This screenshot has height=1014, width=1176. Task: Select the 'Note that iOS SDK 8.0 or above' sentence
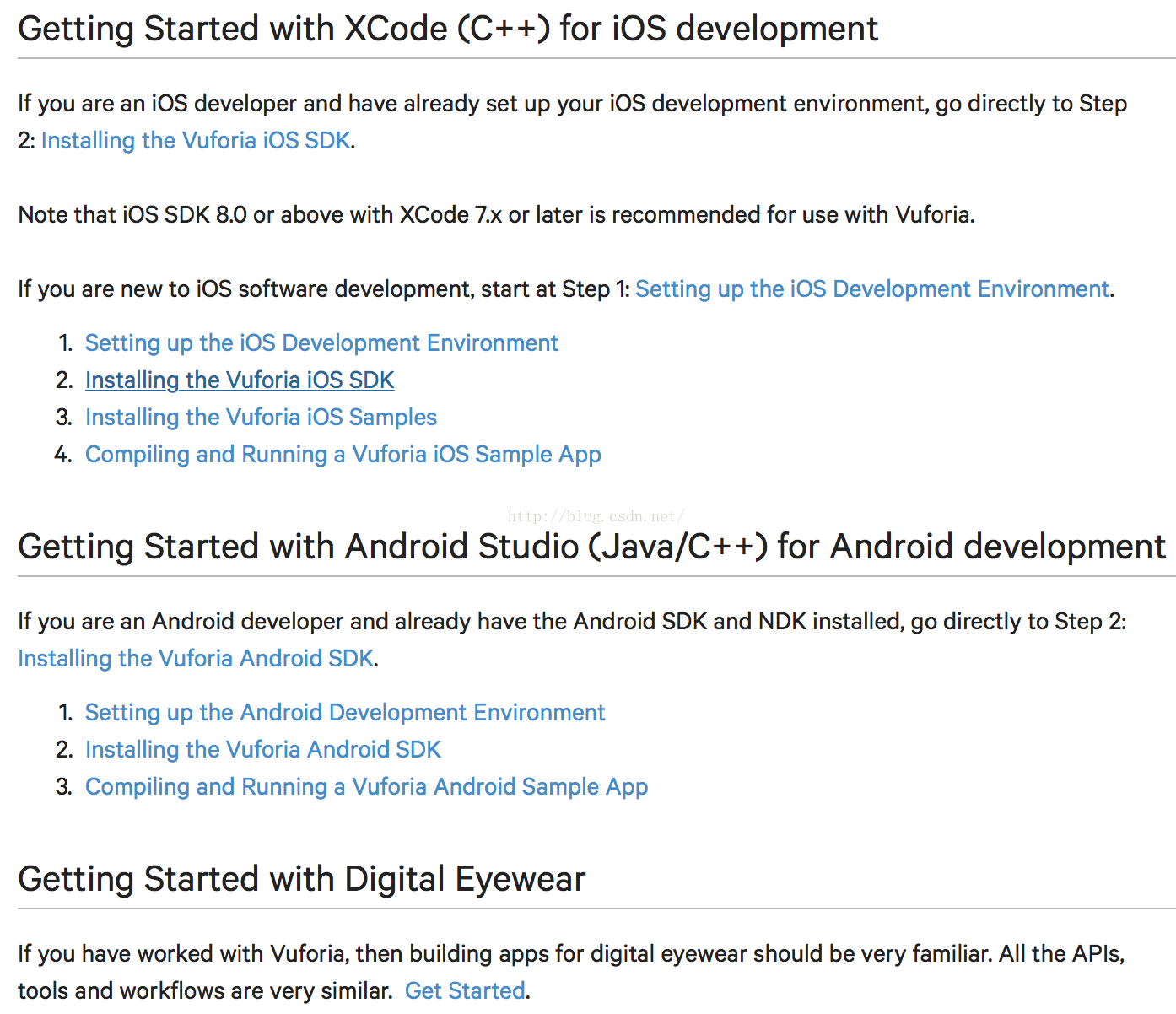point(496,214)
